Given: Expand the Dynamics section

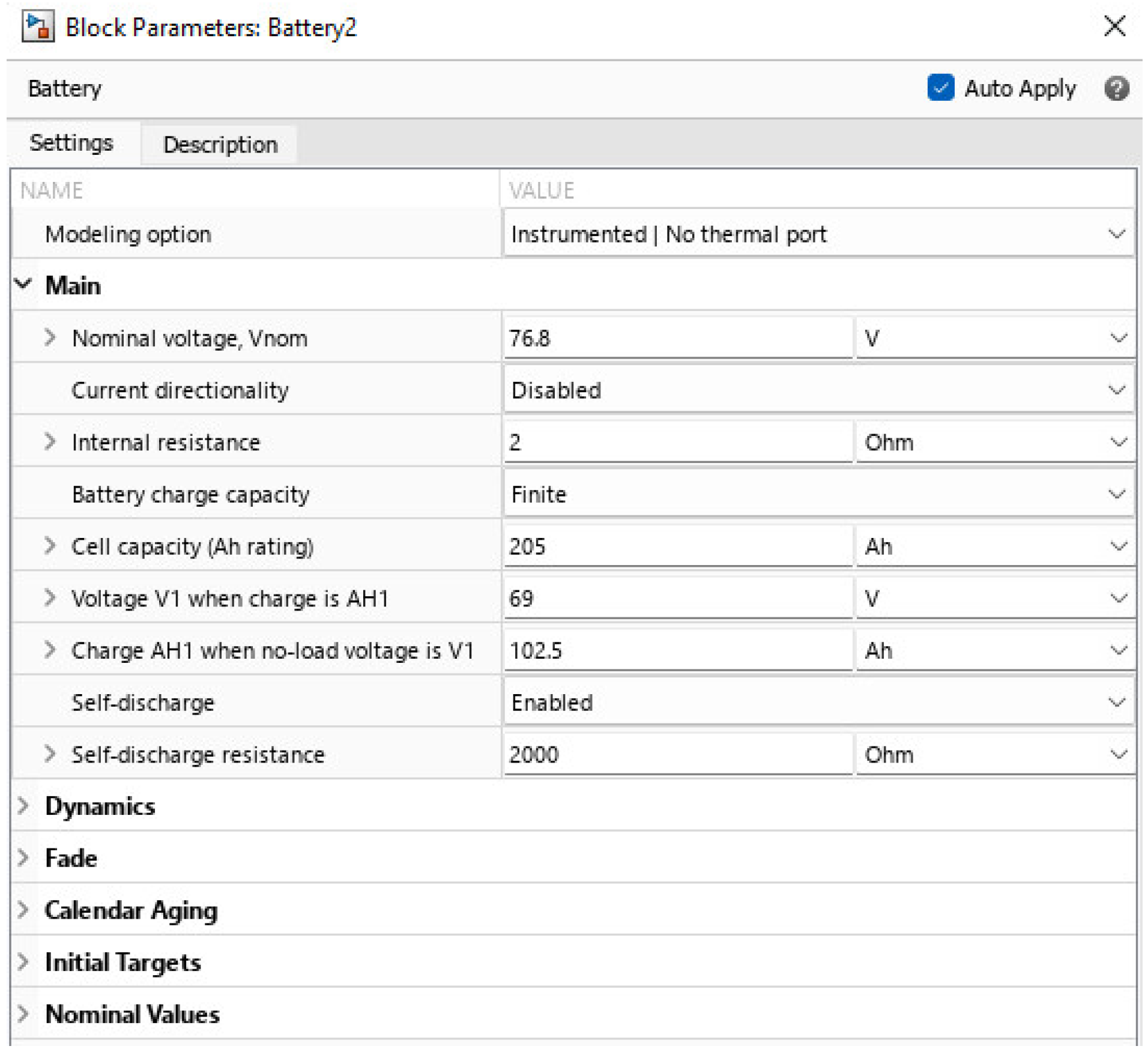Looking at the screenshot, I should [x=23, y=806].
